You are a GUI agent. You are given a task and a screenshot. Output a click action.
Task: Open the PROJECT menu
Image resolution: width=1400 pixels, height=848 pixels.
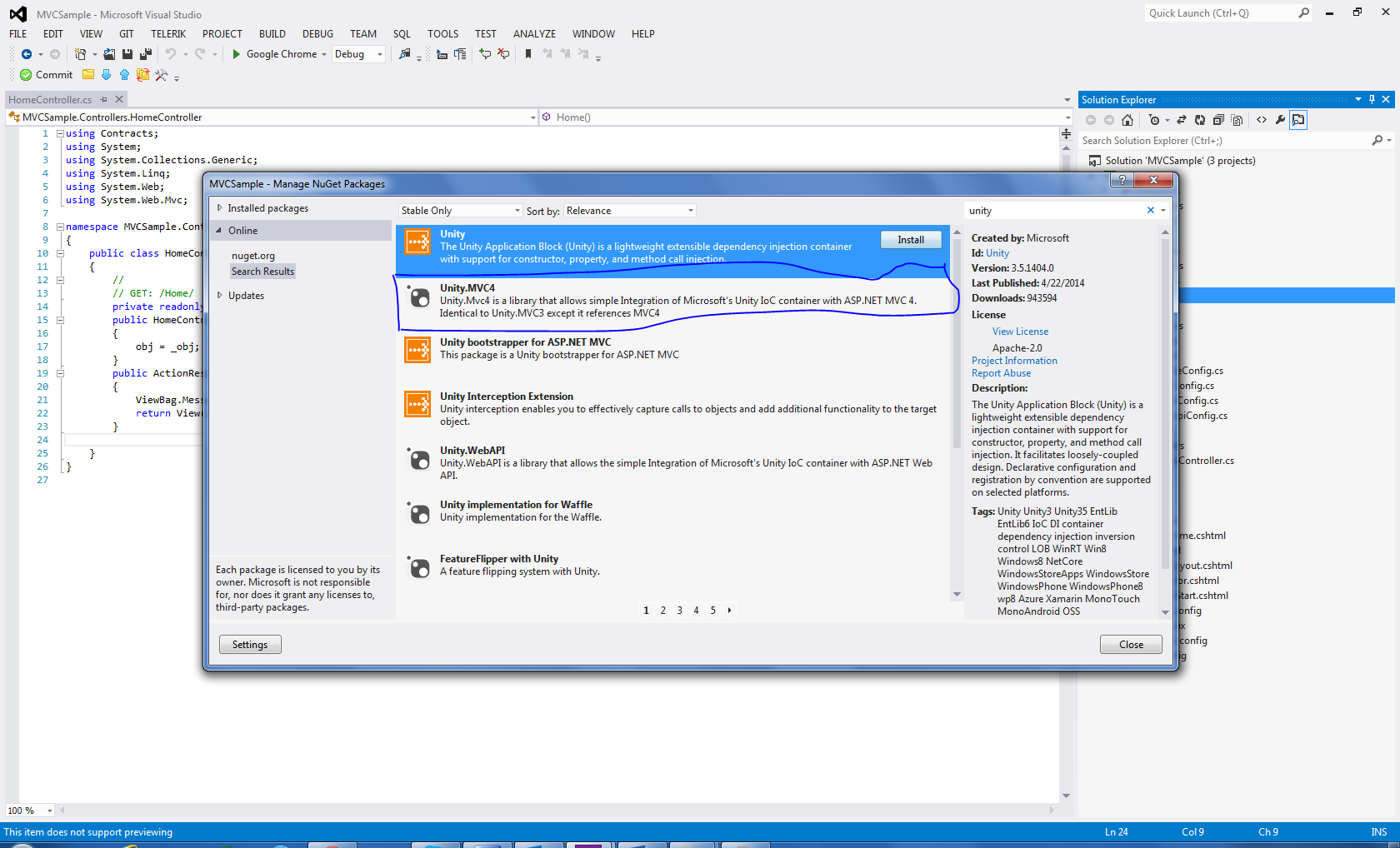point(222,34)
